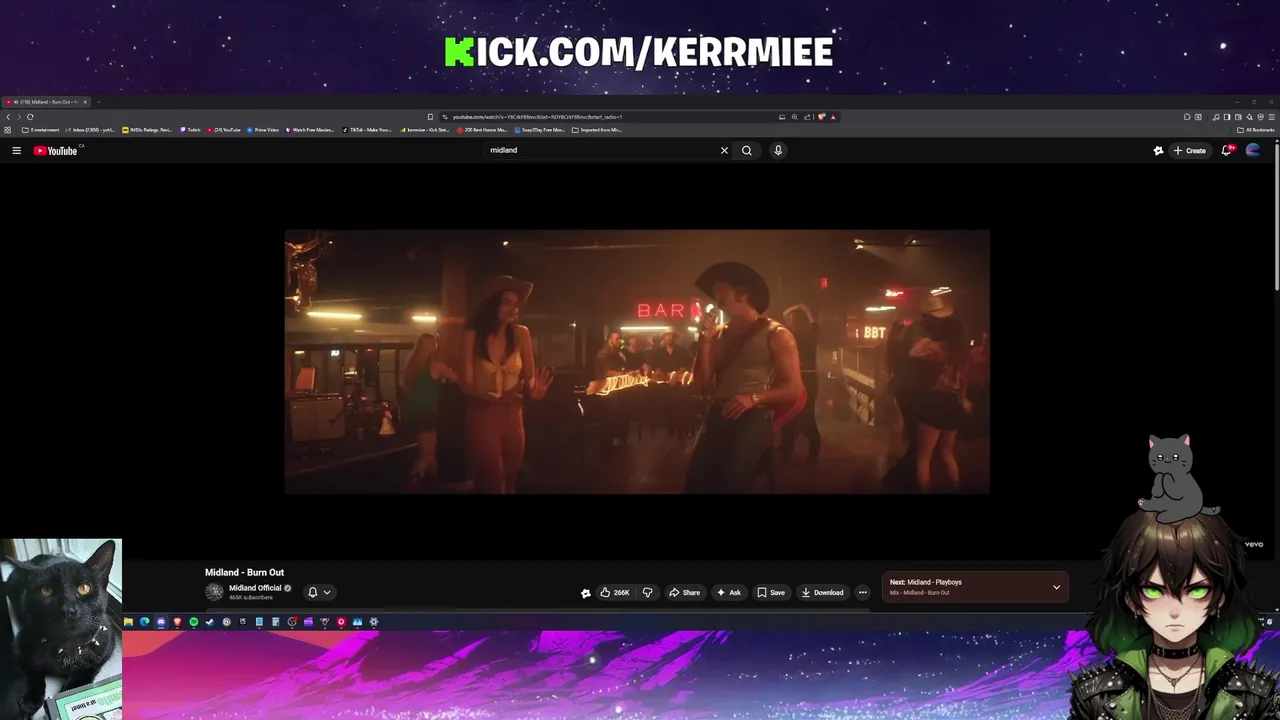
Task: Open Steam from the taskbar
Action: (x=210, y=622)
